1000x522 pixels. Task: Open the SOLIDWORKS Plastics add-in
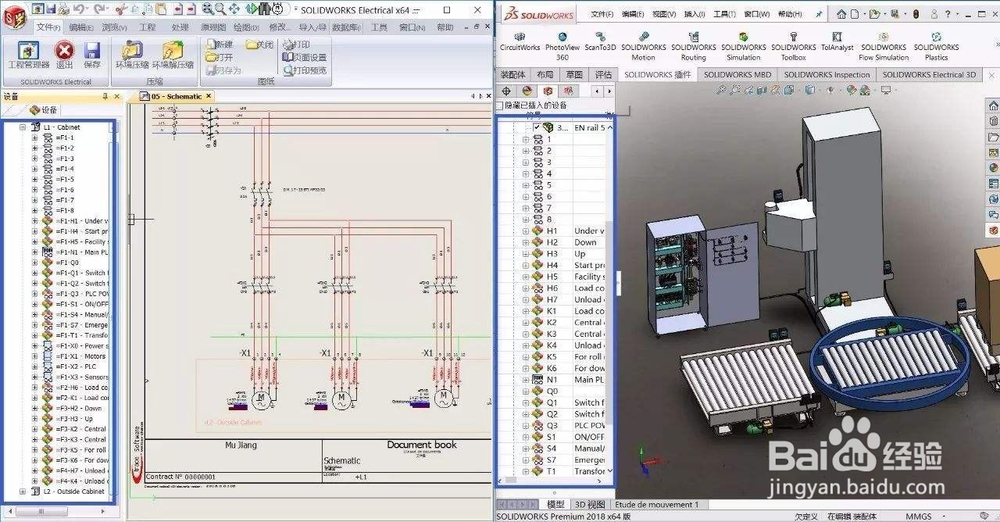pyautogui.click(x=936, y=47)
